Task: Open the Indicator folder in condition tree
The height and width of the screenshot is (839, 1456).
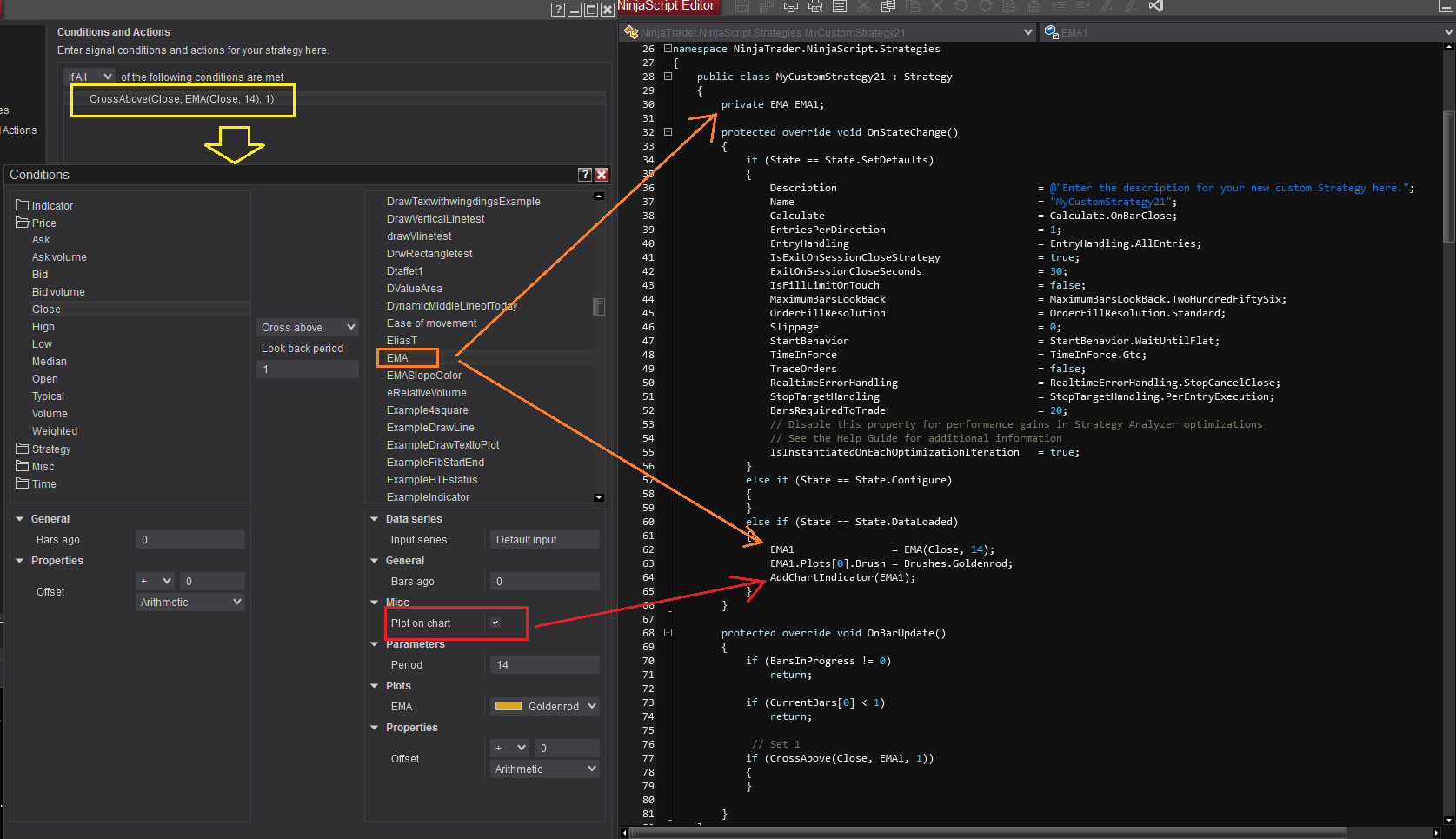Action: point(52,206)
